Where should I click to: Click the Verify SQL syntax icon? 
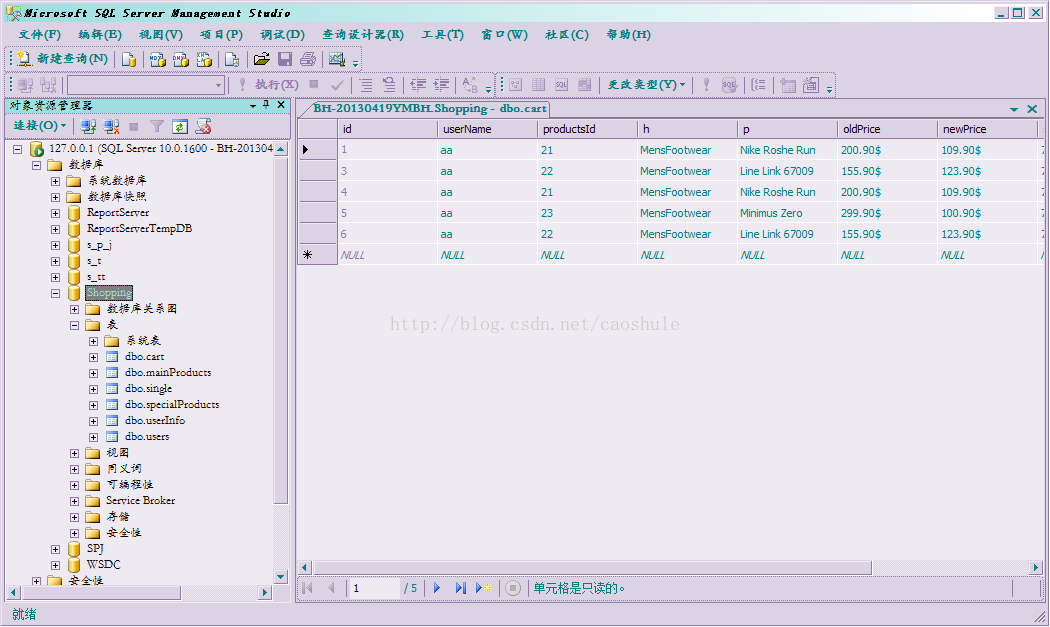(x=729, y=85)
